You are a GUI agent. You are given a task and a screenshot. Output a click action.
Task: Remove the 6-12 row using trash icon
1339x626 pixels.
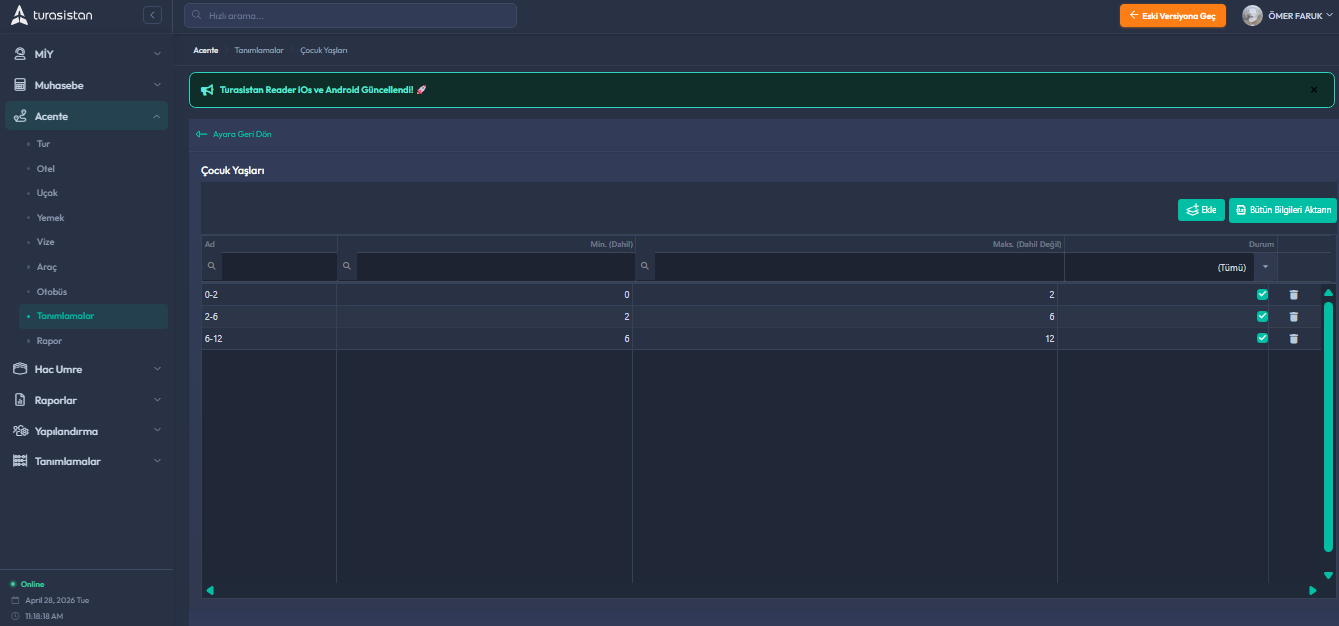[x=1293, y=338]
